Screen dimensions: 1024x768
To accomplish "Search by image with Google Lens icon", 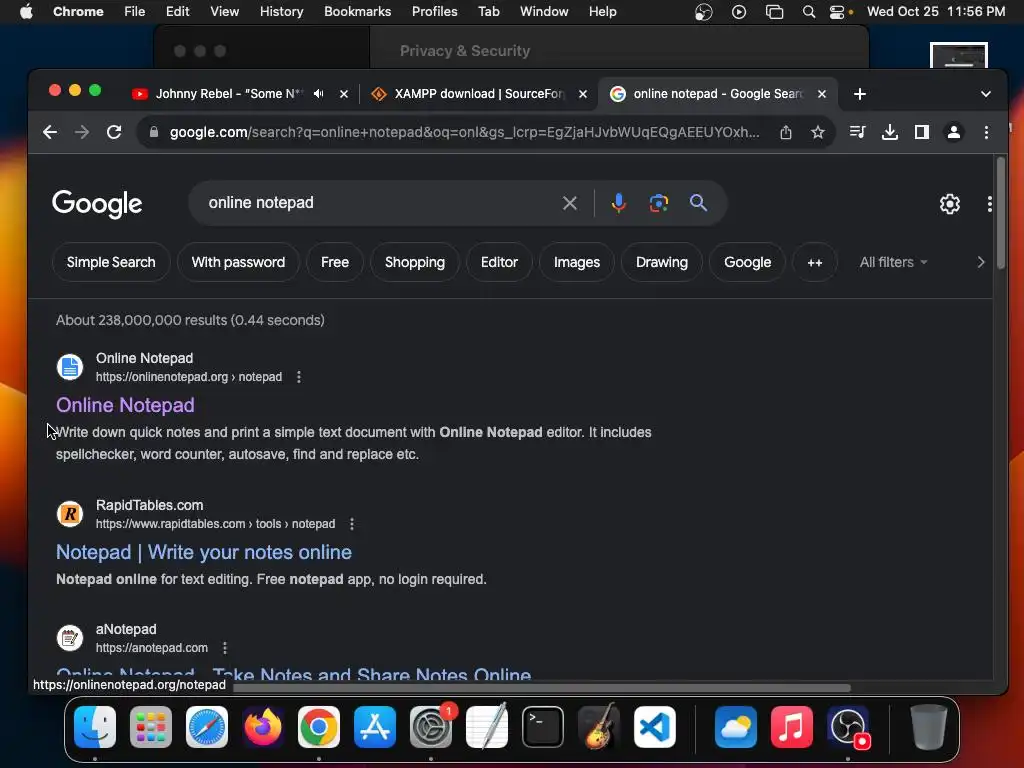I will click(658, 203).
